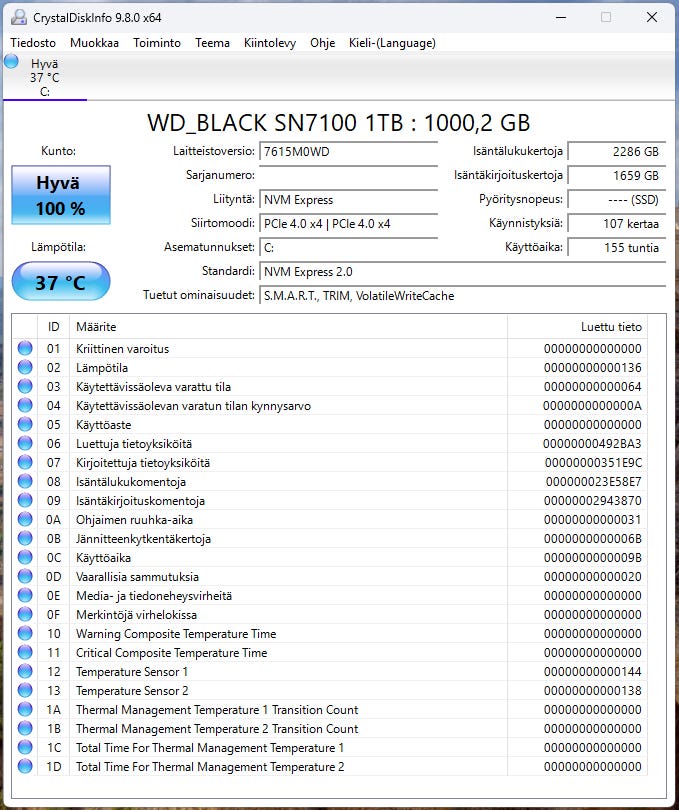Click the Liityntä field NVM Express
The width and height of the screenshot is (679, 810).
[348, 200]
